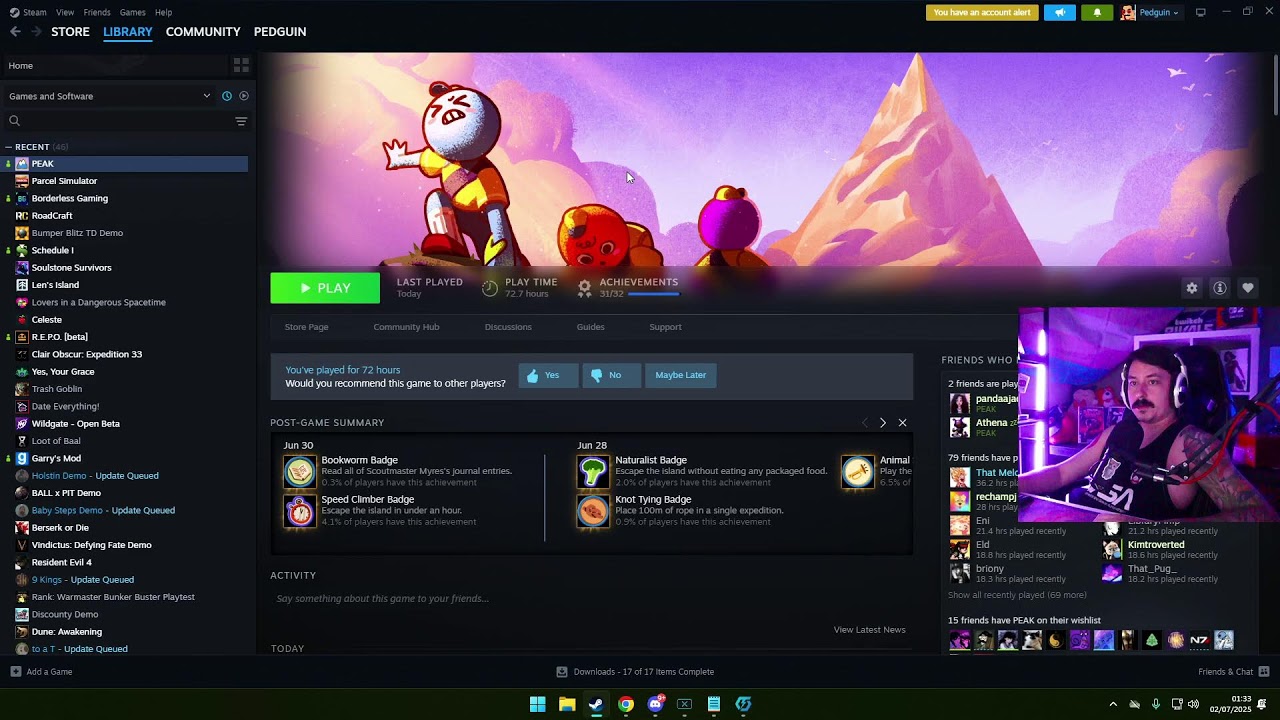This screenshot has width=1280, height=720.
Task: Open Downloads status in bottom bar
Action: point(635,672)
